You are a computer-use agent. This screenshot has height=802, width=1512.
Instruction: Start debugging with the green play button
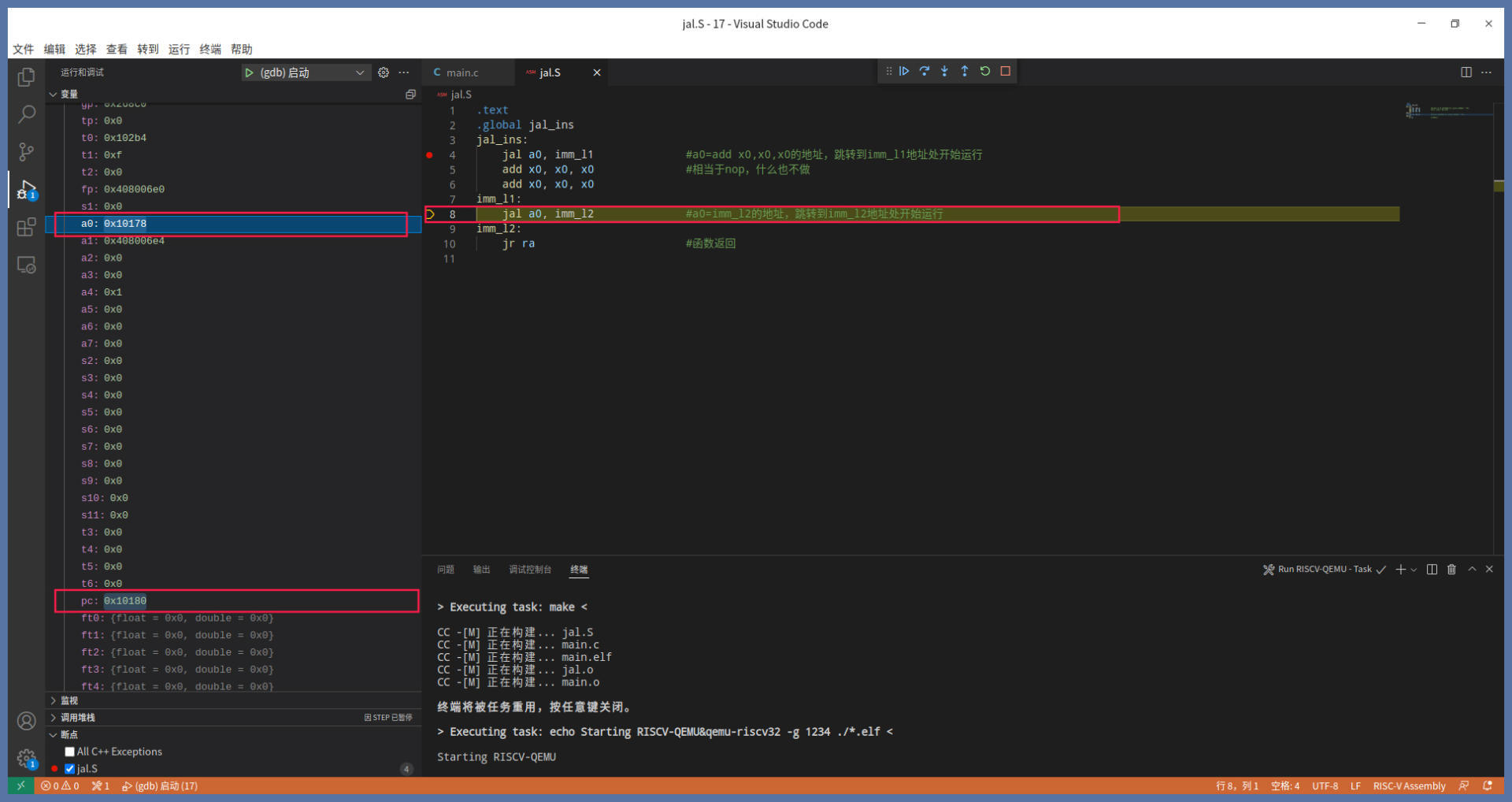249,72
